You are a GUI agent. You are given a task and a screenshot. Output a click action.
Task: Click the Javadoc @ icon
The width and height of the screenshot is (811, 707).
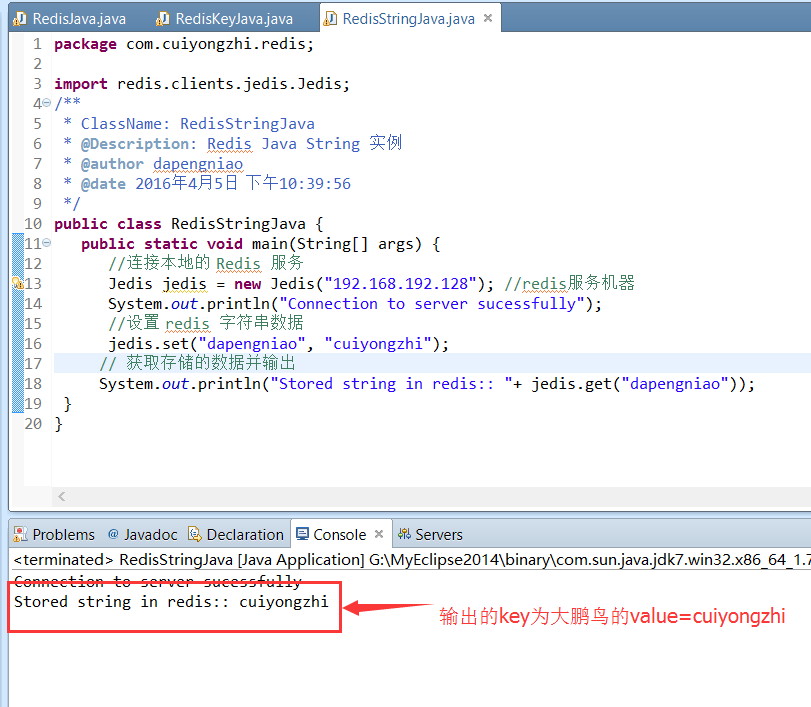pos(113,534)
